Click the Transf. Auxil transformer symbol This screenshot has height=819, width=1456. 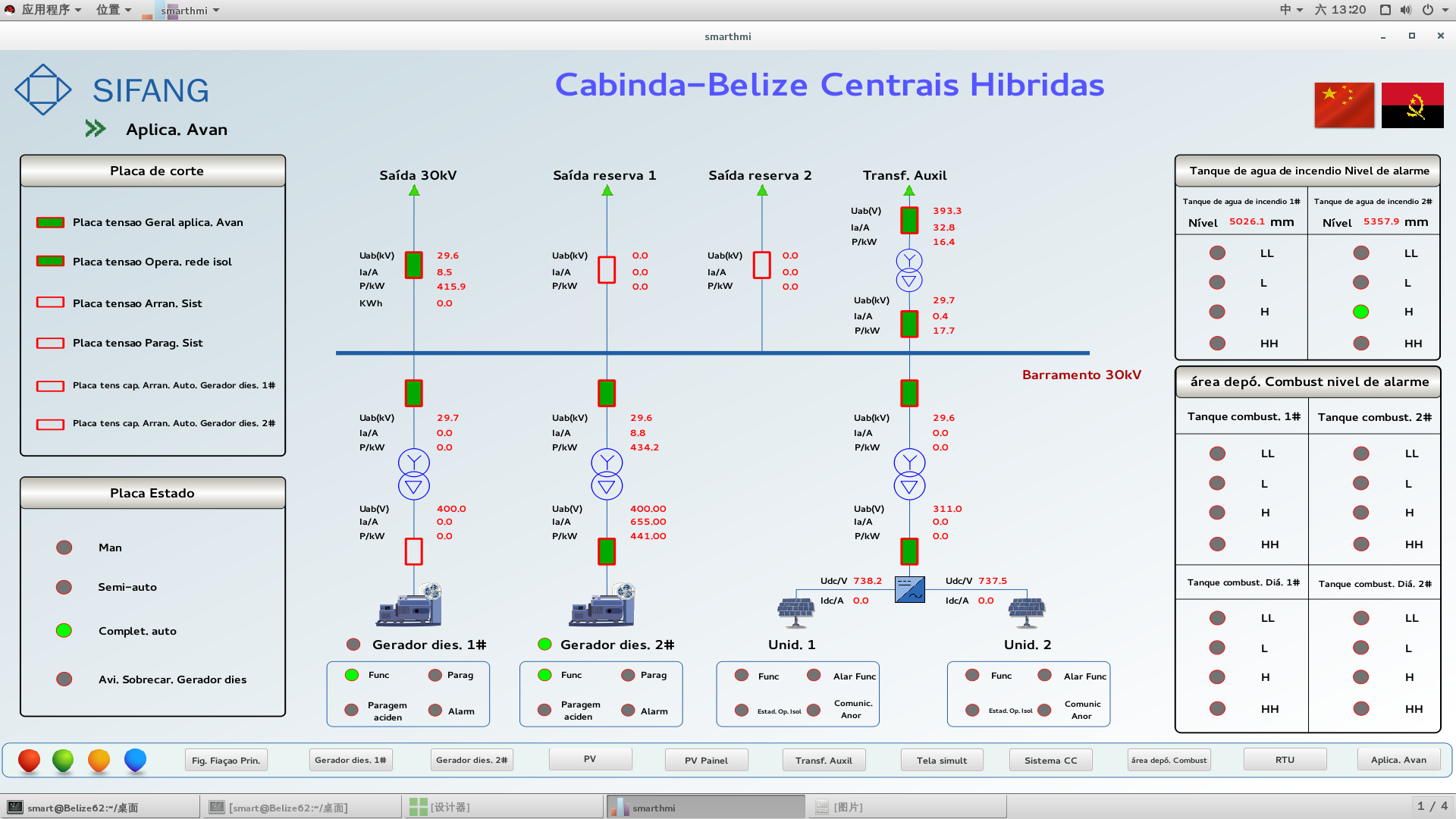908,271
